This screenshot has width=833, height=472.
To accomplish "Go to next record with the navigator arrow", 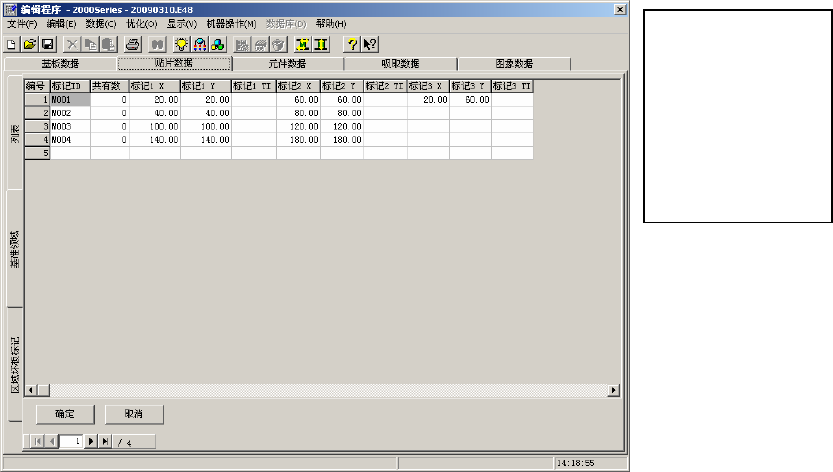I will pos(91,441).
